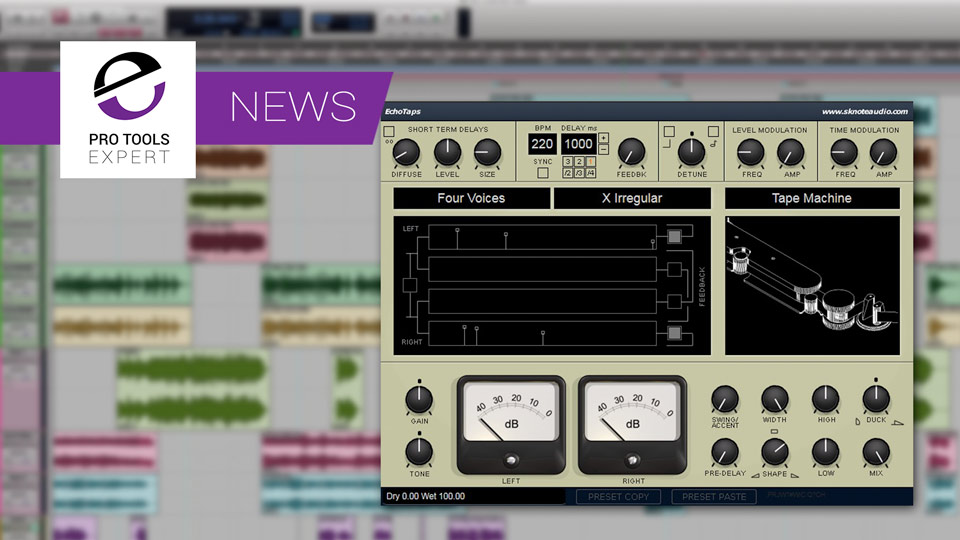Screen dimensions: 960x540
Task: Increase delay with the plus button
Action: click(603, 138)
